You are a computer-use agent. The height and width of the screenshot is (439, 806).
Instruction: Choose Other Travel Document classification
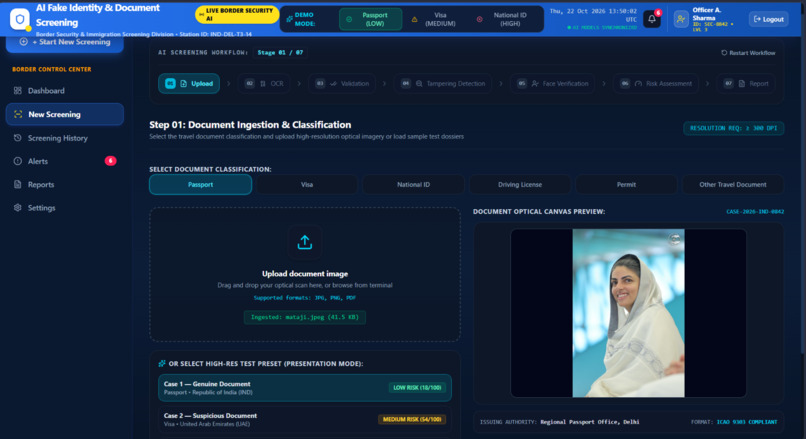tap(732, 185)
